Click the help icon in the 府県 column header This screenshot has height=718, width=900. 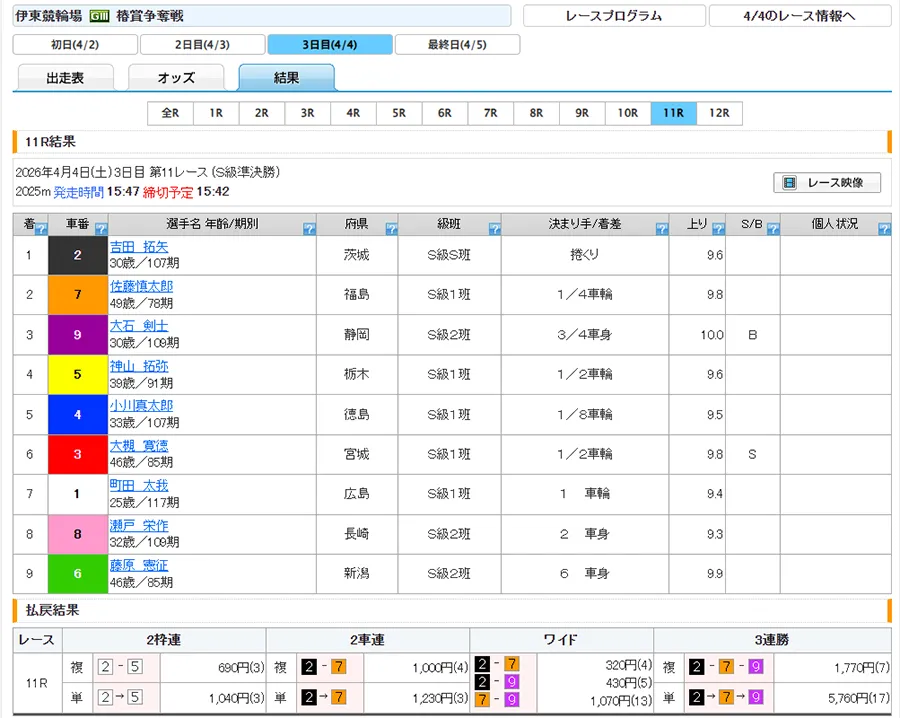click(391, 229)
